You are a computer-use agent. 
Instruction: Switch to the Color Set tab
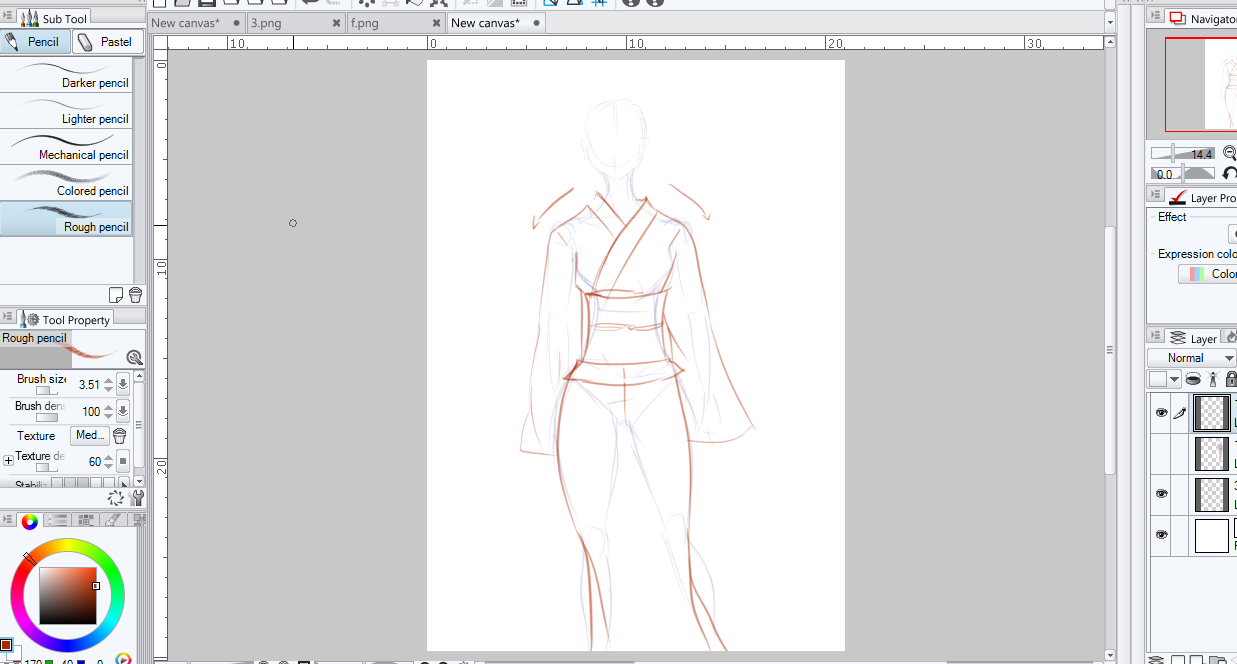[87, 520]
